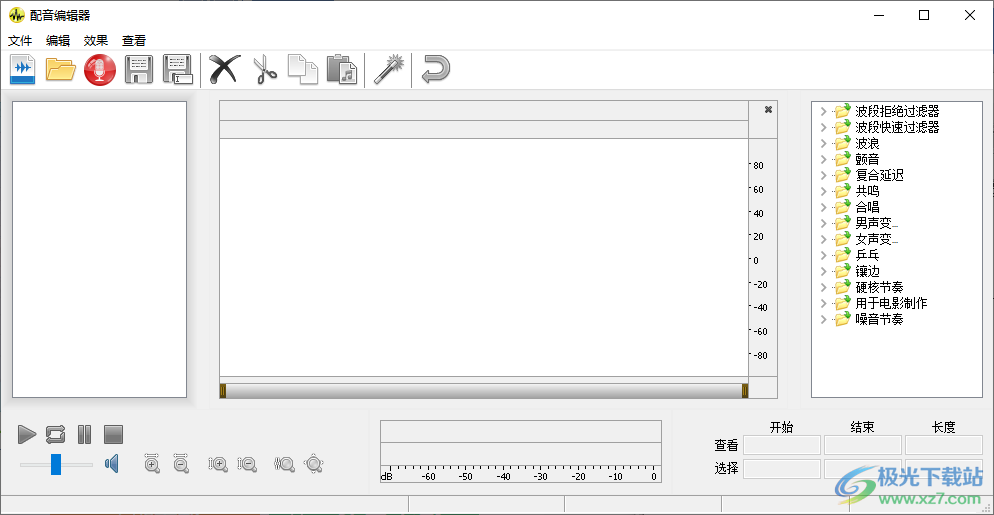Viewport: 994px width, 515px height.
Task: Expand the 噪音节奏 effect folder
Action: [823, 320]
